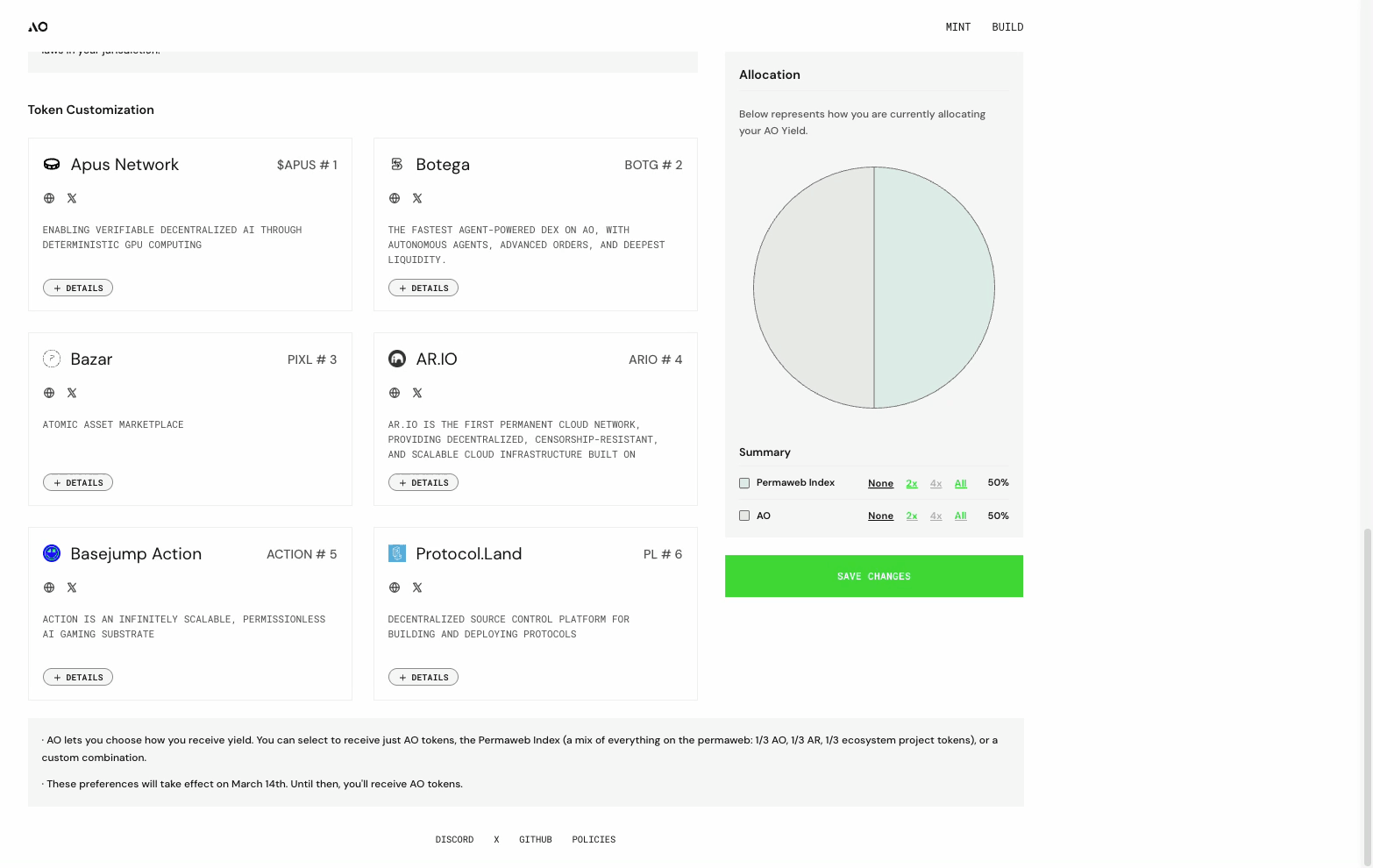Click the BOTG # 2 ticker label
Image resolution: width=1373 pixels, height=868 pixels.
pyautogui.click(x=653, y=165)
